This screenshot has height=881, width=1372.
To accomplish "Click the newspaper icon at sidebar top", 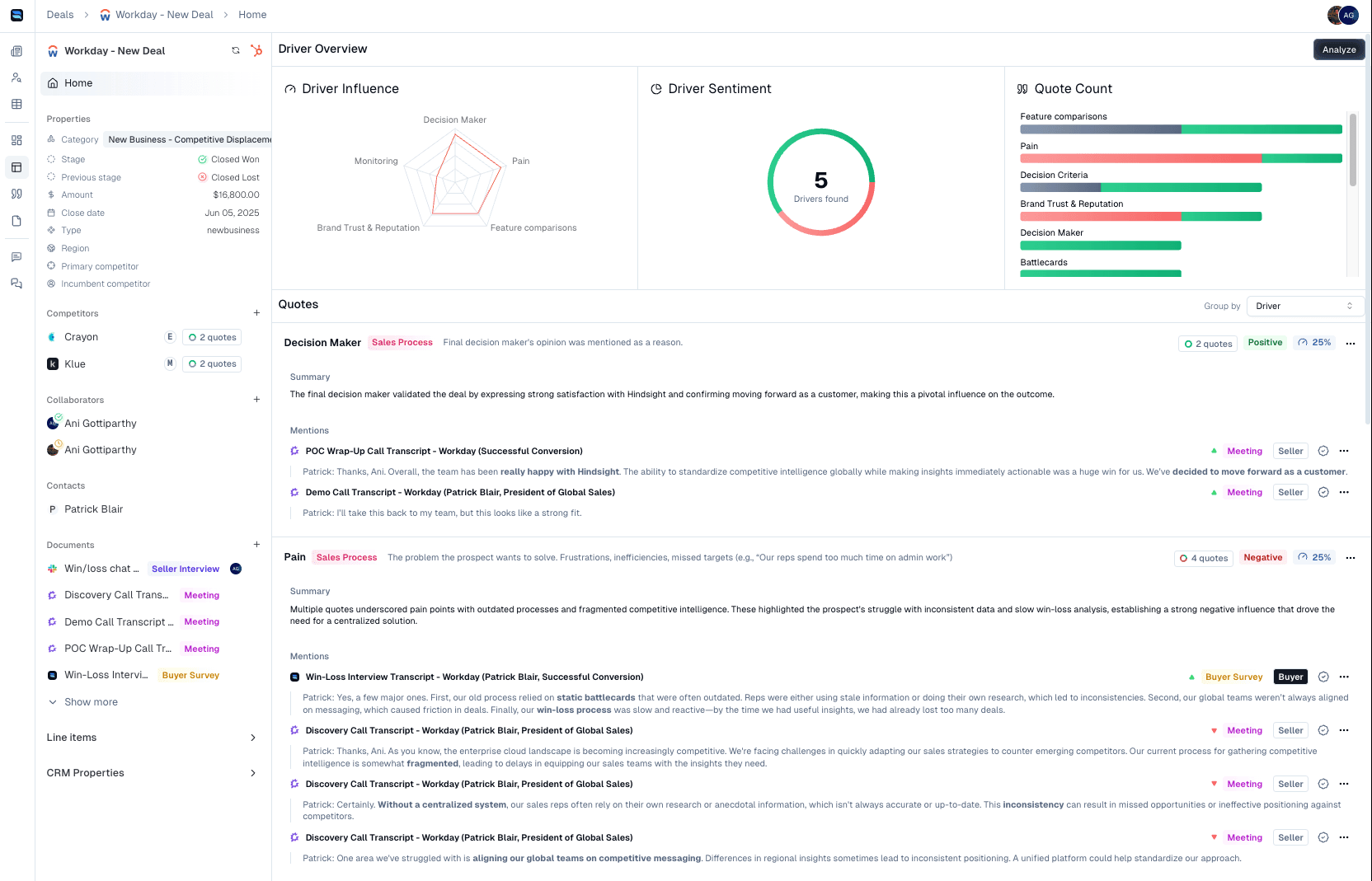I will (16, 50).
